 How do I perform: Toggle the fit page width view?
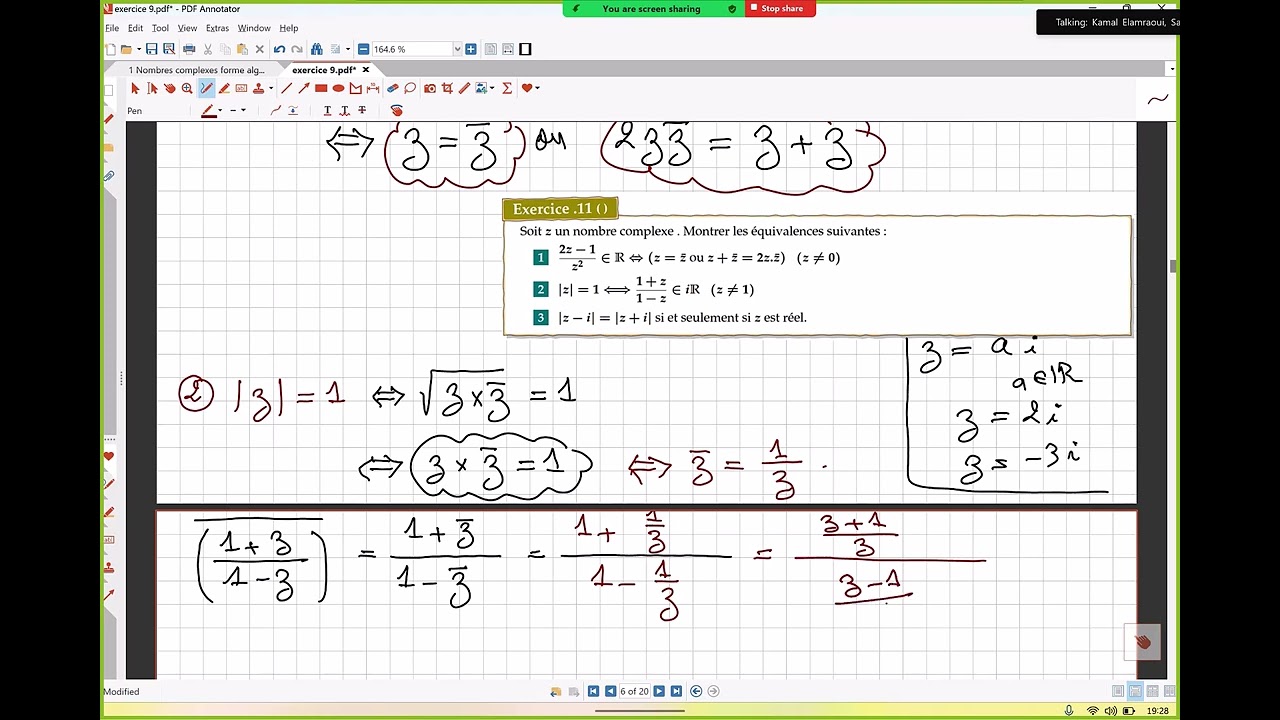(507, 49)
